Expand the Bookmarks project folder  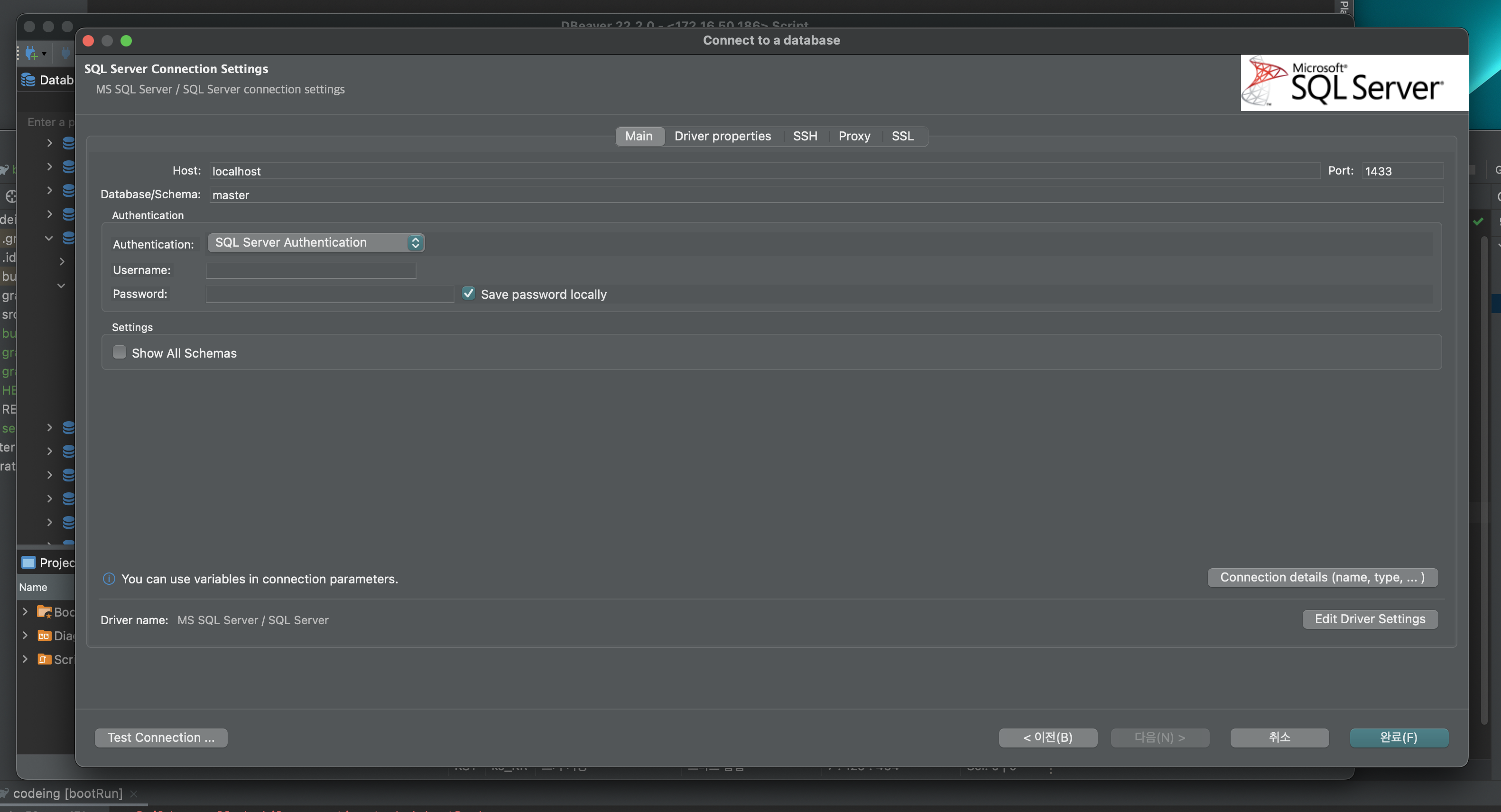[x=25, y=611]
